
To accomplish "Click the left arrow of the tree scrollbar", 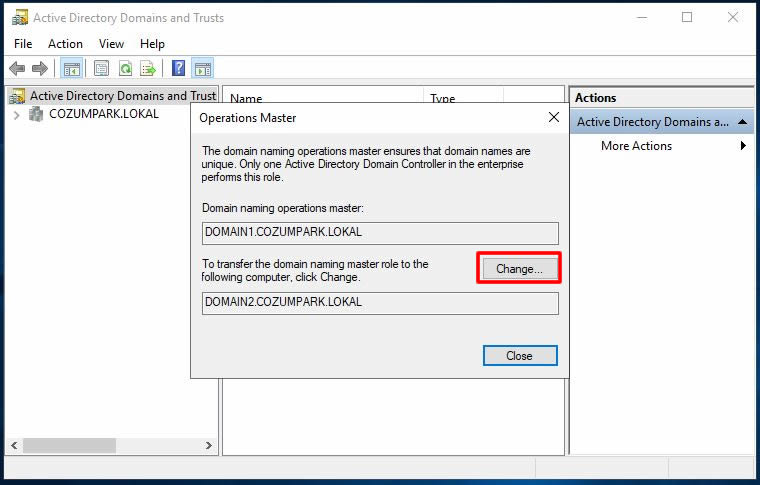I will [x=14, y=445].
